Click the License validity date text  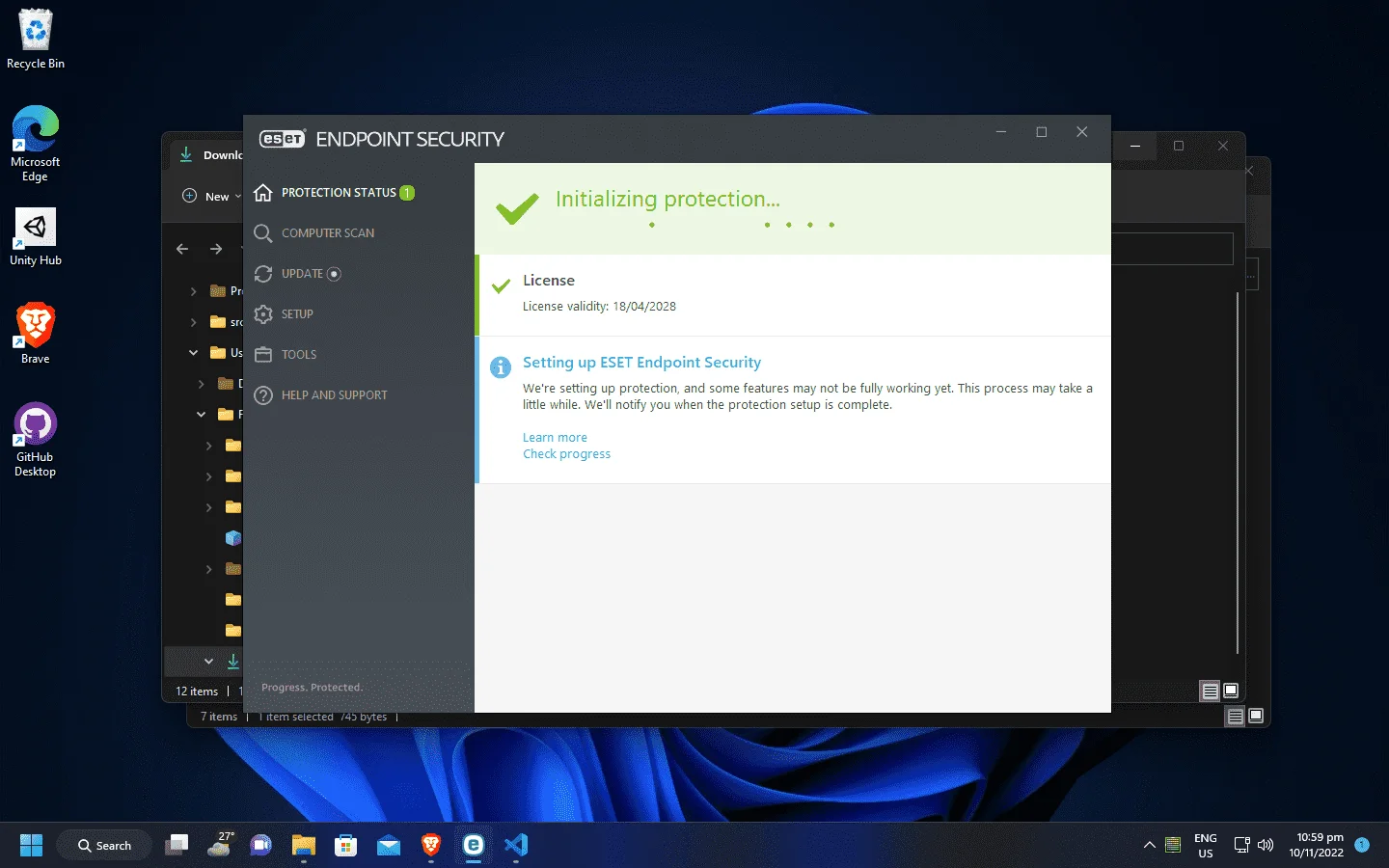(x=599, y=307)
